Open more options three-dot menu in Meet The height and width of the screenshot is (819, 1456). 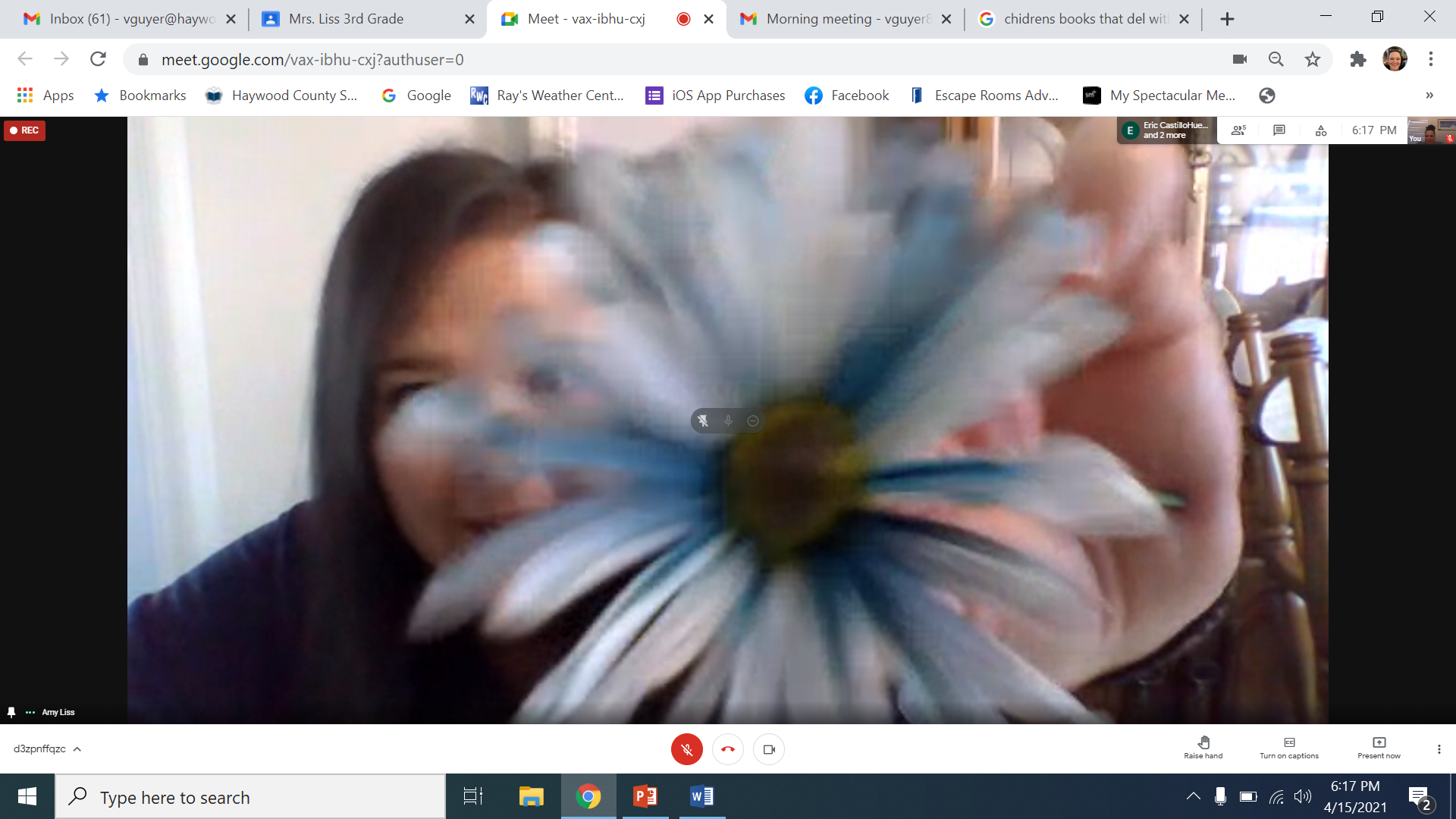1439,749
